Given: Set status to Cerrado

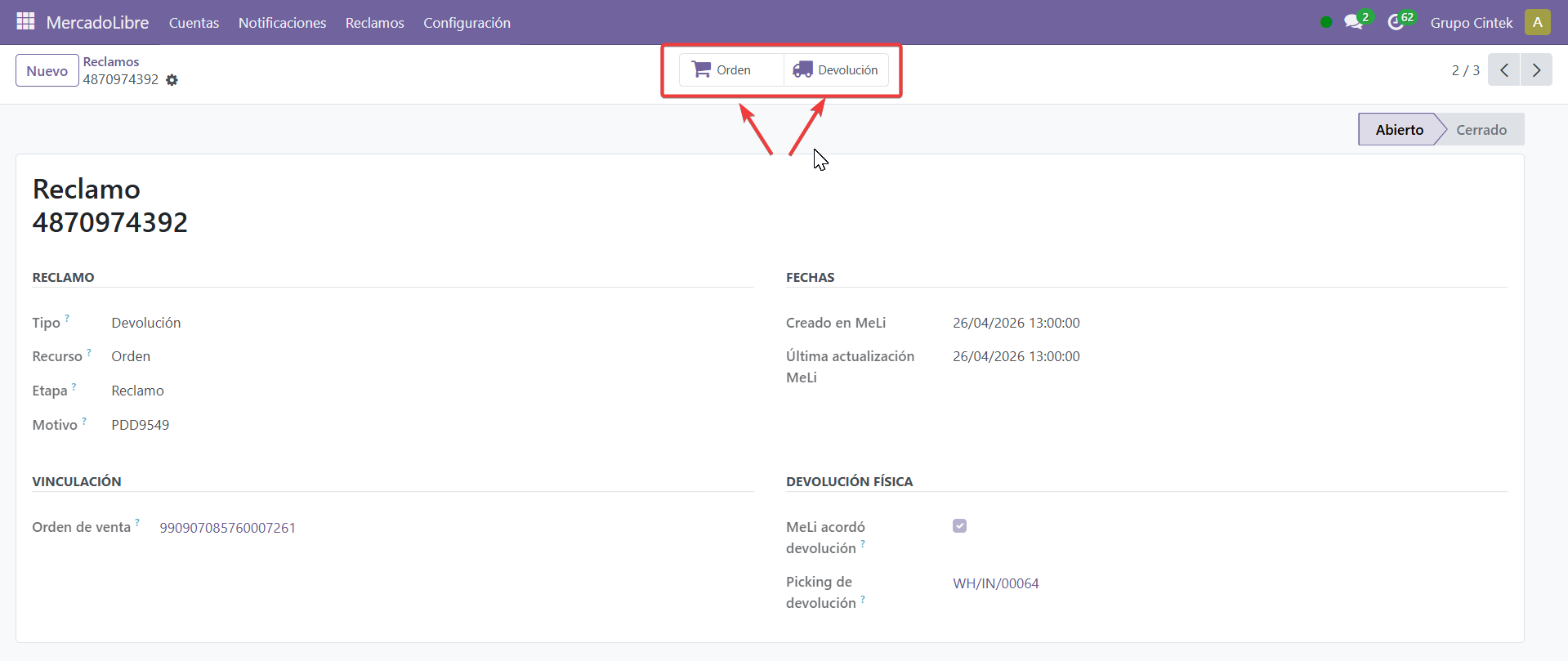Looking at the screenshot, I should pyautogui.click(x=1481, y=129).
